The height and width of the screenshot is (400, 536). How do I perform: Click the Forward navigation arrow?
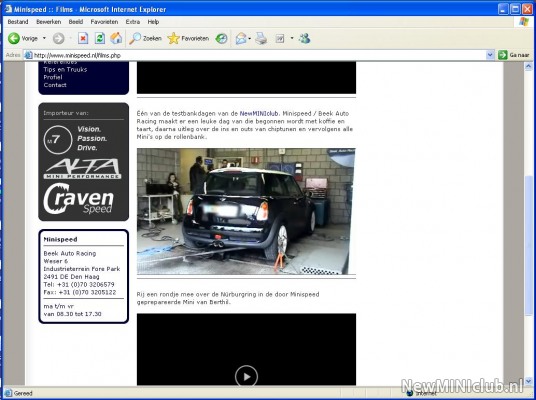[58, 38]
